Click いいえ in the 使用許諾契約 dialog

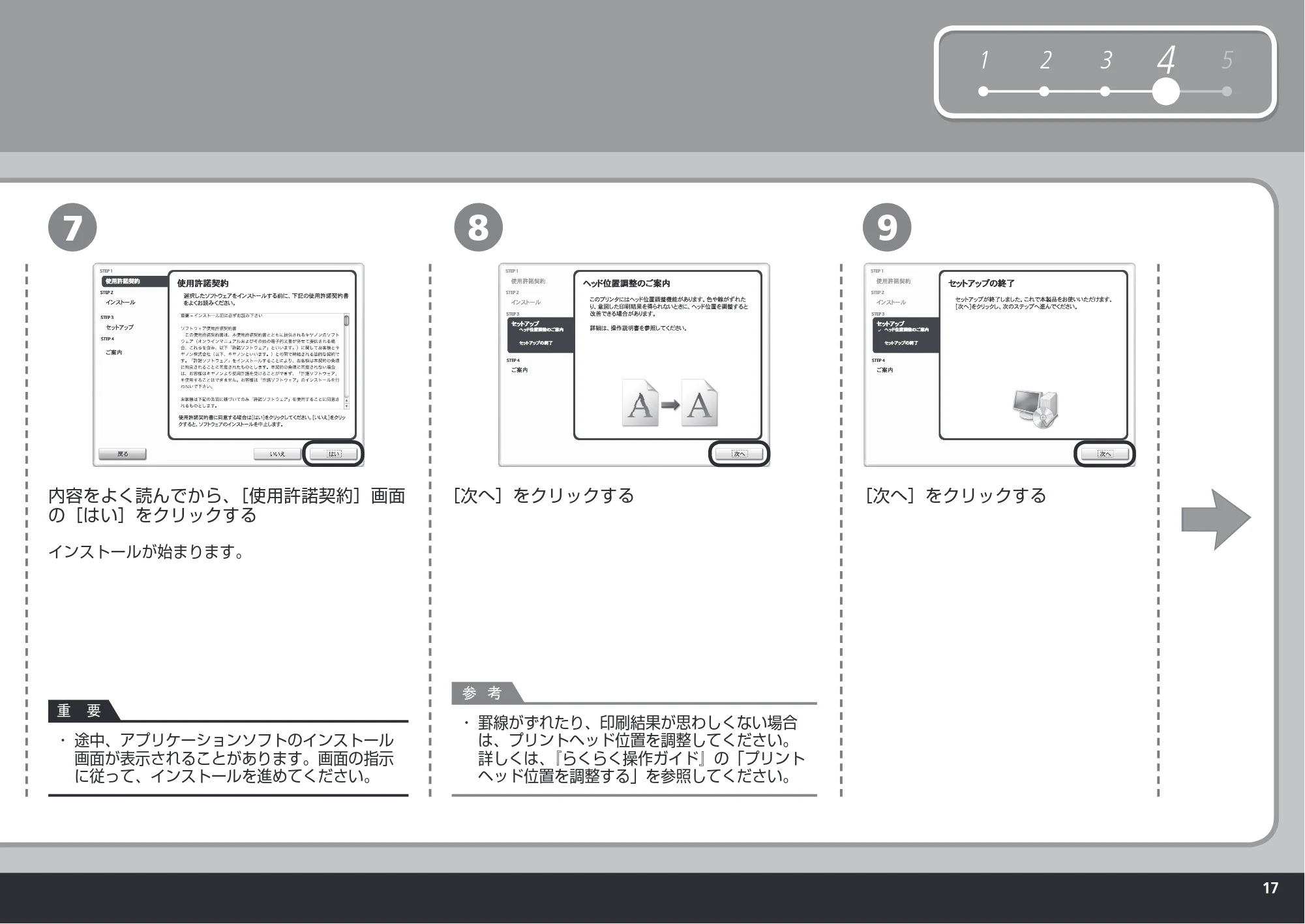click(x=278, y=454)
